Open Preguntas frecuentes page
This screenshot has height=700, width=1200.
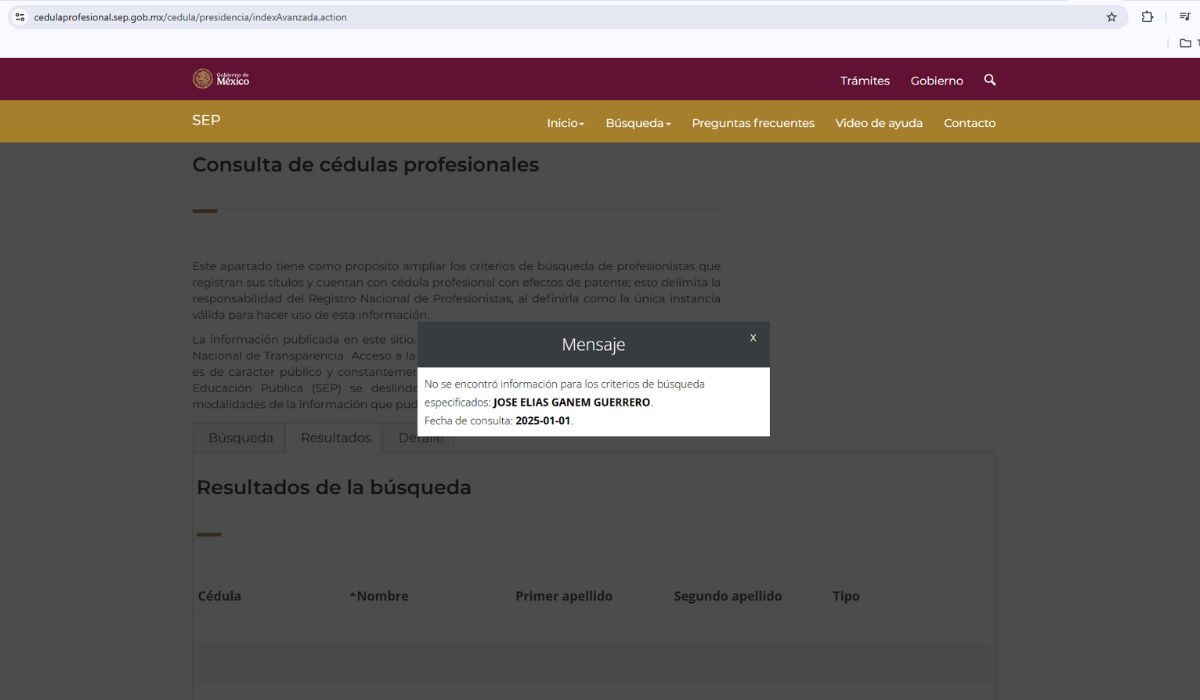[x=753, y=123]
